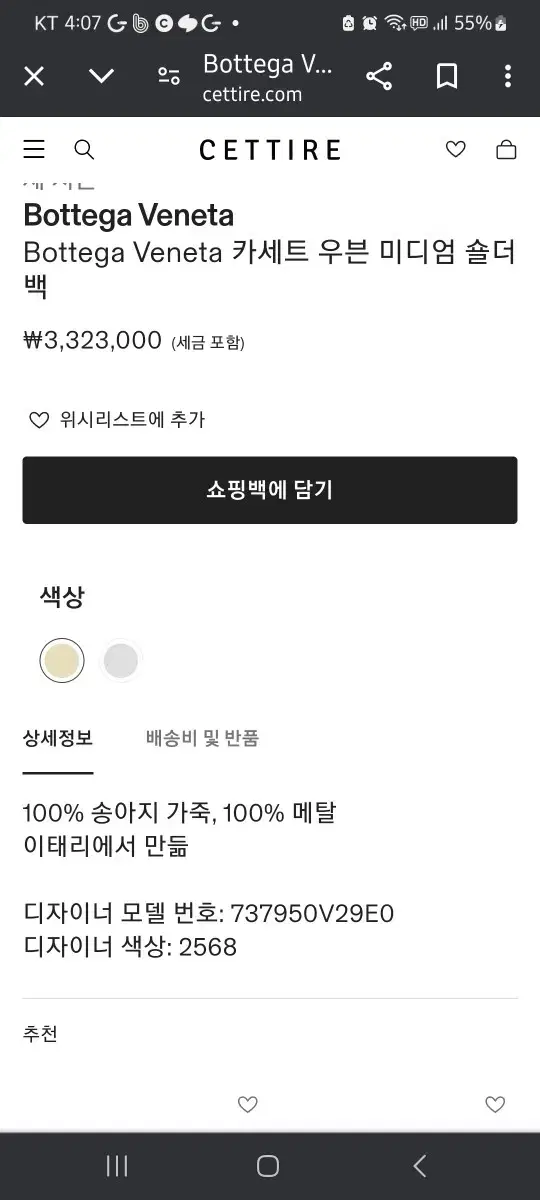
Task: Close the in-app browser tab
Action: tap(34, 76)
